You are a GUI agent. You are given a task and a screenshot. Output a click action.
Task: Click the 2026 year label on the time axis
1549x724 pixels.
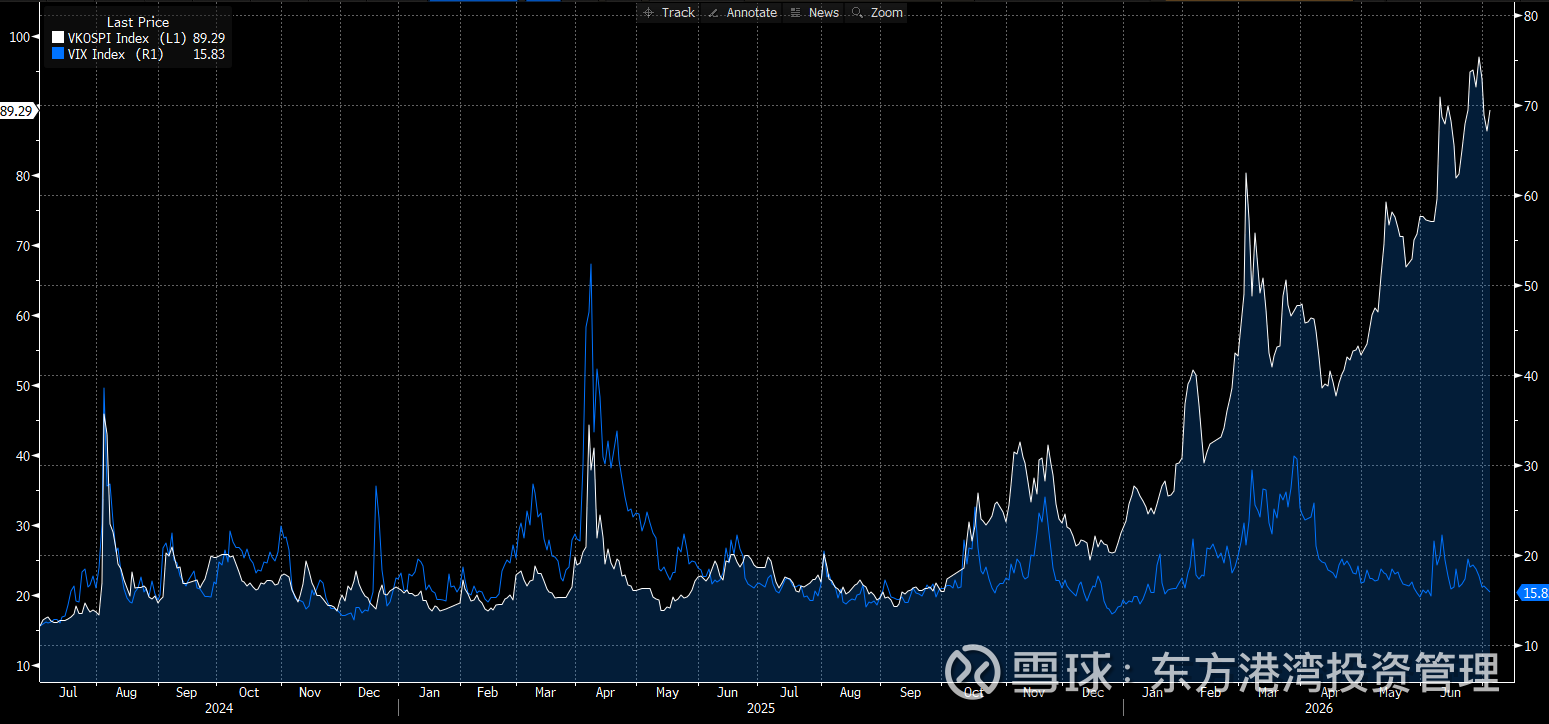pos(1319,708)
